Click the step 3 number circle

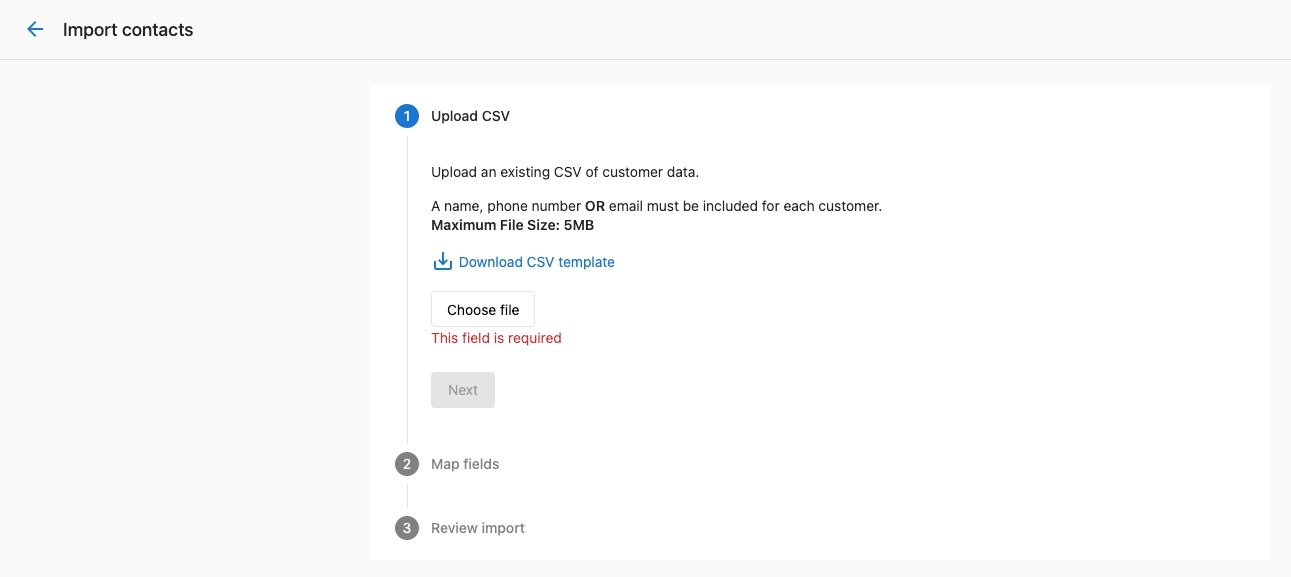tap(407, 528)
